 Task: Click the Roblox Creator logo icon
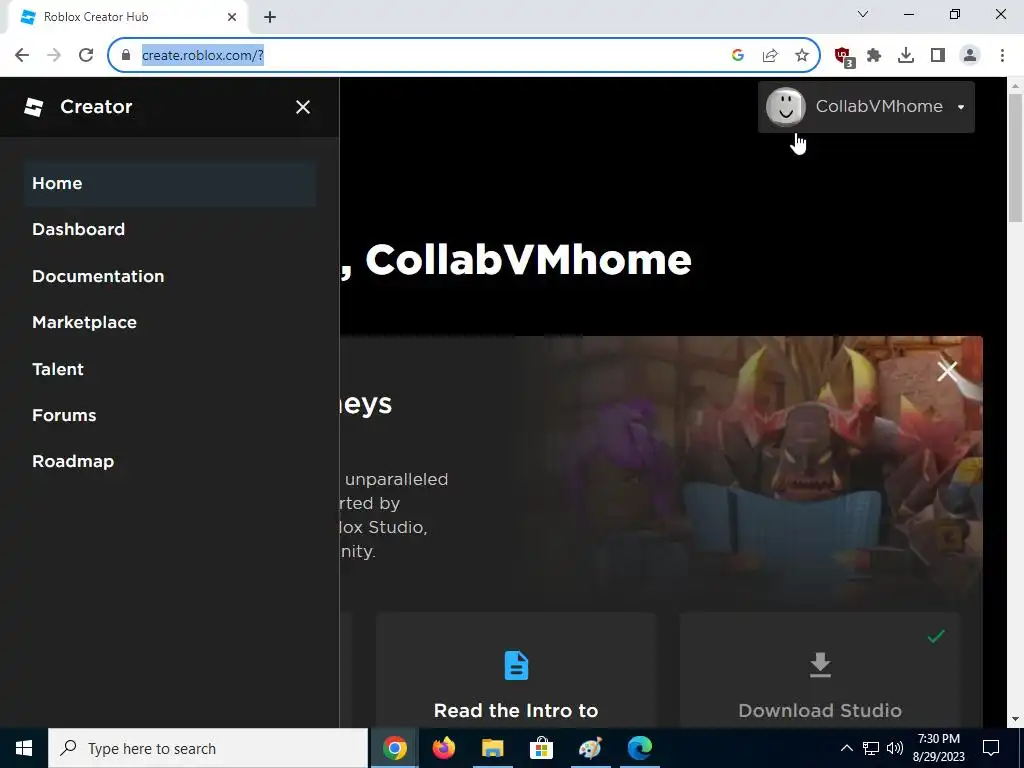click(x=33, y=107)
